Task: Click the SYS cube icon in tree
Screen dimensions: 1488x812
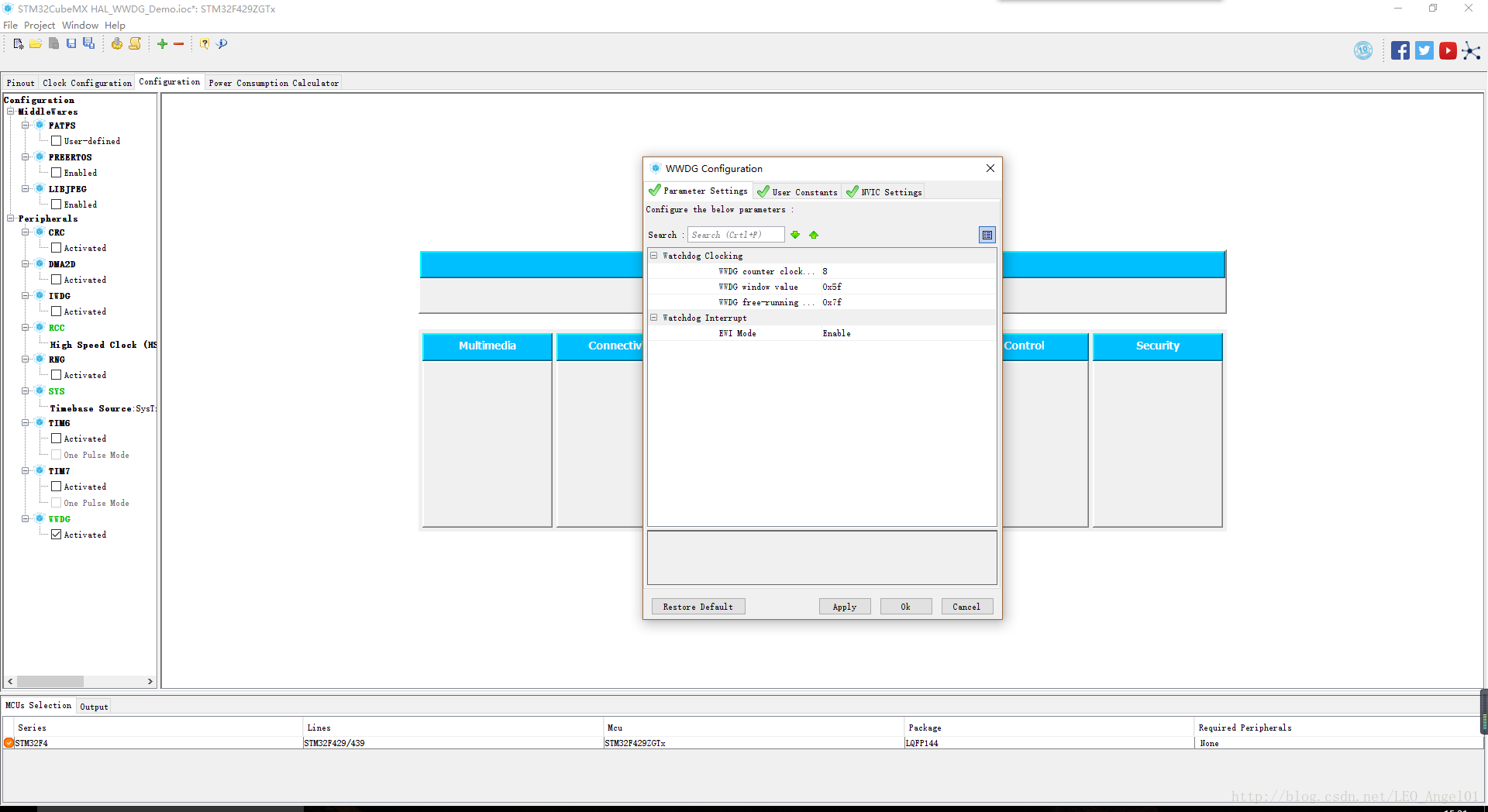Action: [x=40, y=391]
